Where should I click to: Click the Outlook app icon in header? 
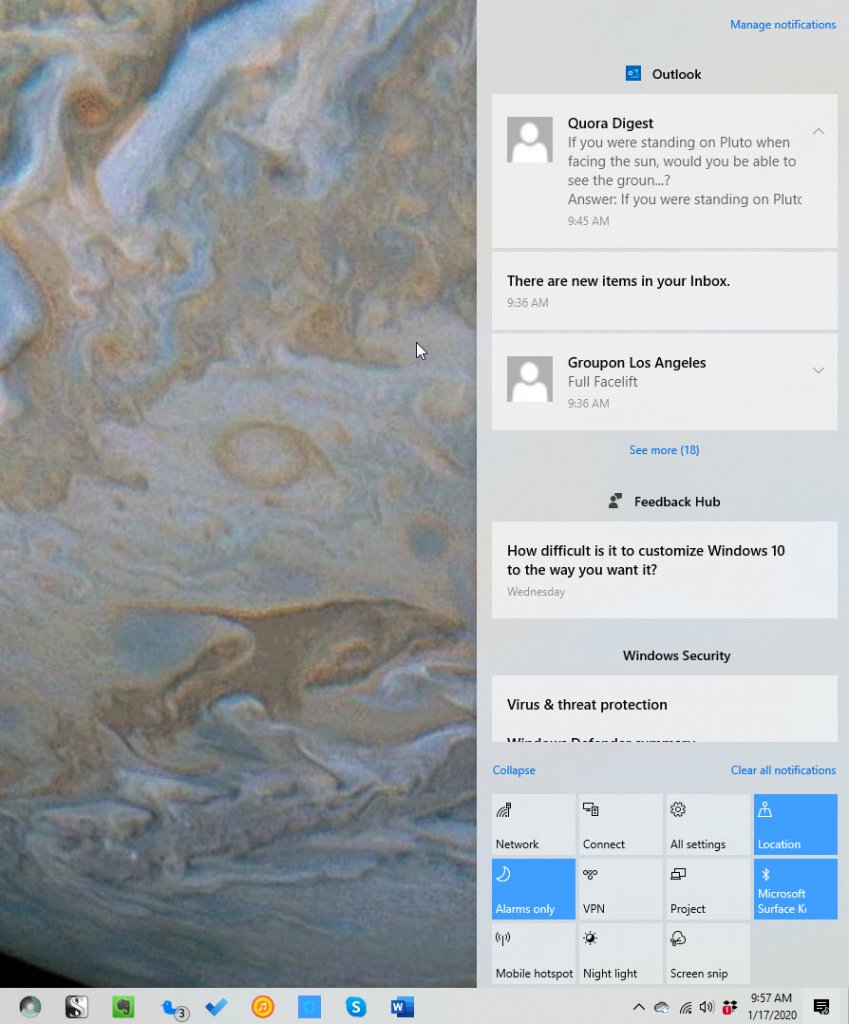point(633,73)
